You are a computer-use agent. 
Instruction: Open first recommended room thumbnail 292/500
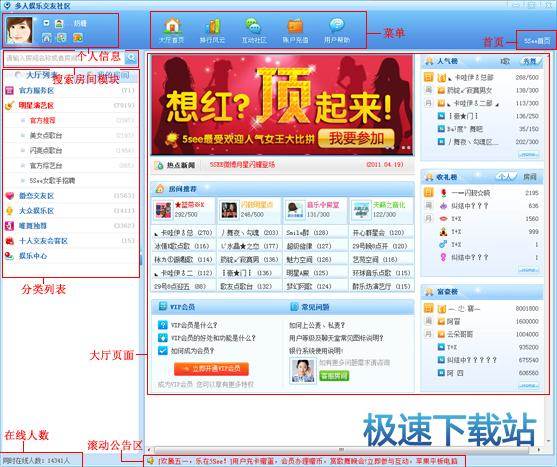click(163, 210)
